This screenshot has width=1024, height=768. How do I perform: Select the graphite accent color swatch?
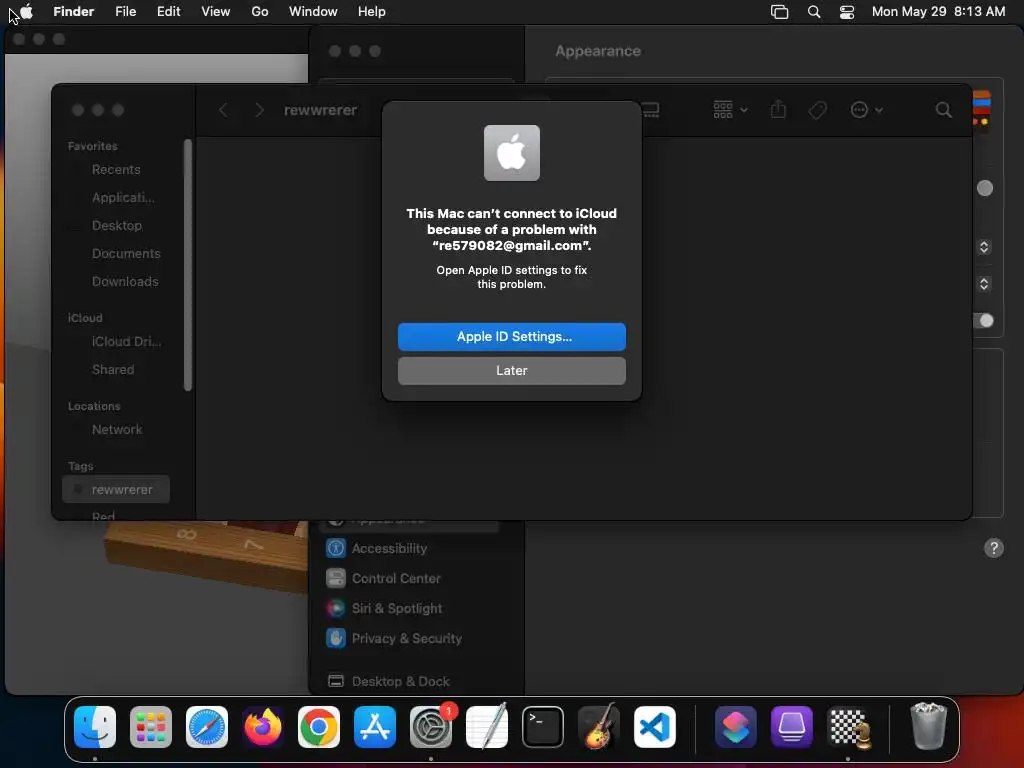click(x=984, y=188)
